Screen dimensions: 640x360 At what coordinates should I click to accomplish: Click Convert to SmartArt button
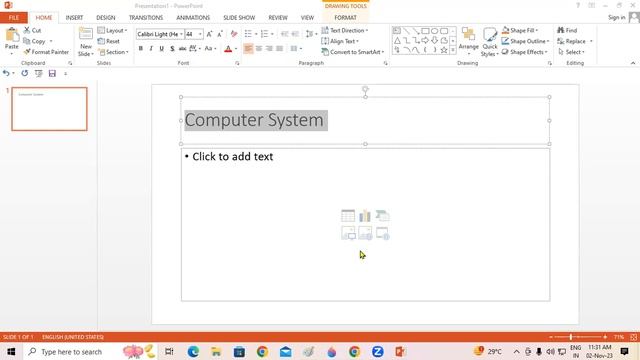pyautogui.click(x=353, y=52)
